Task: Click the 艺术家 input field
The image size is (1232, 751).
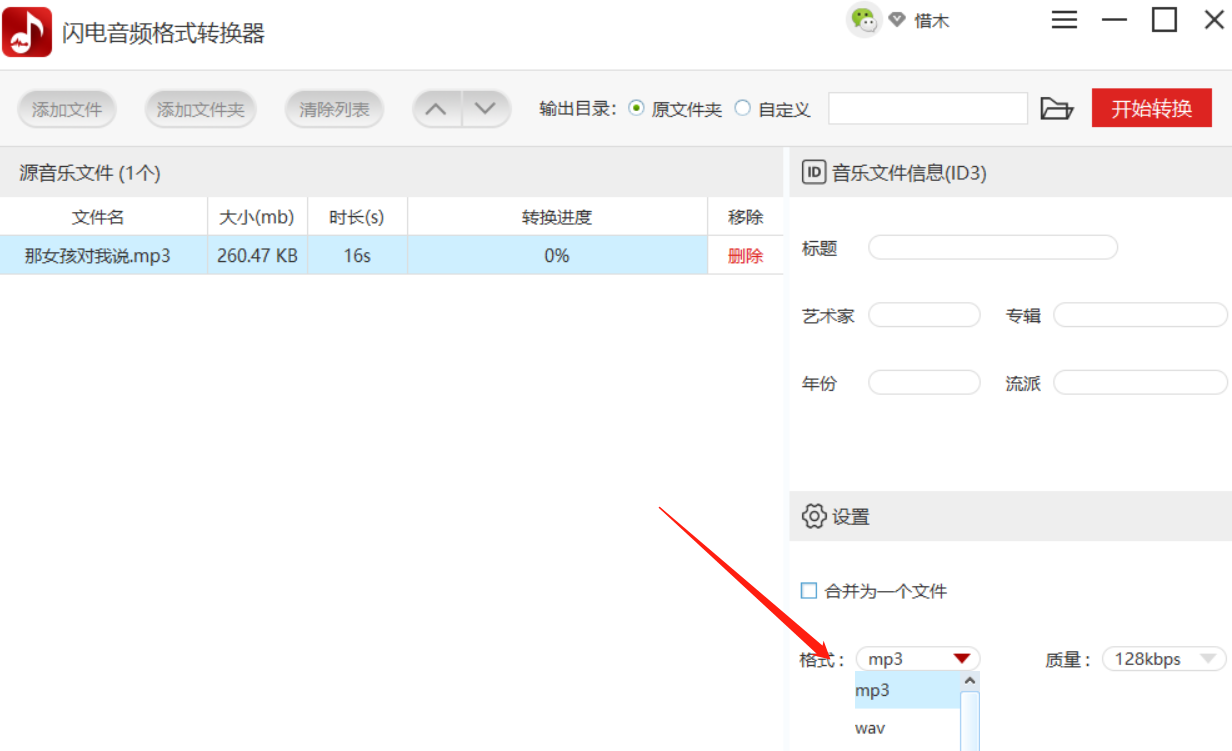Action: (x=924, y=315)
